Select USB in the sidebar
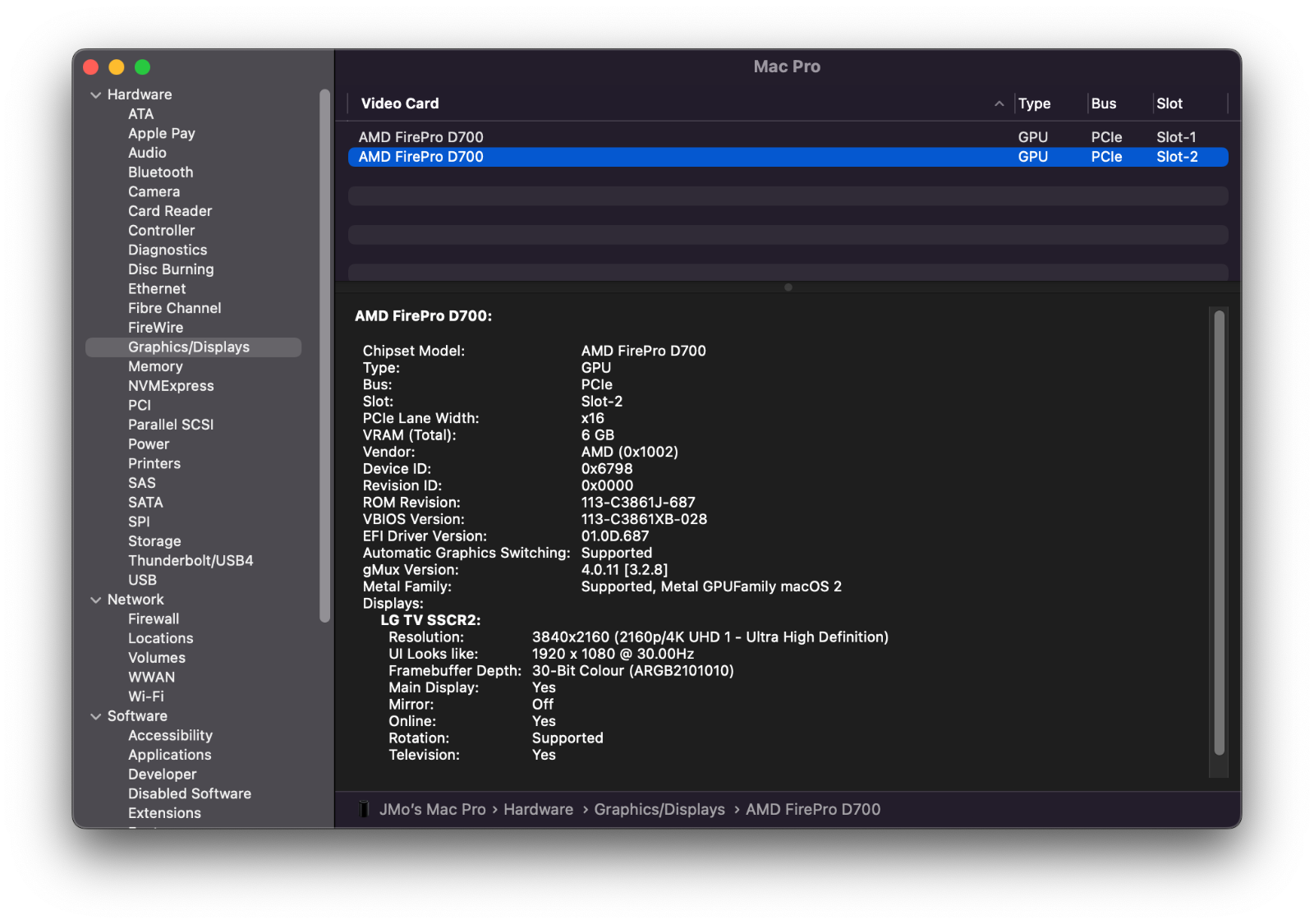The image size is (1314, 924). click(x=142, y=580)
